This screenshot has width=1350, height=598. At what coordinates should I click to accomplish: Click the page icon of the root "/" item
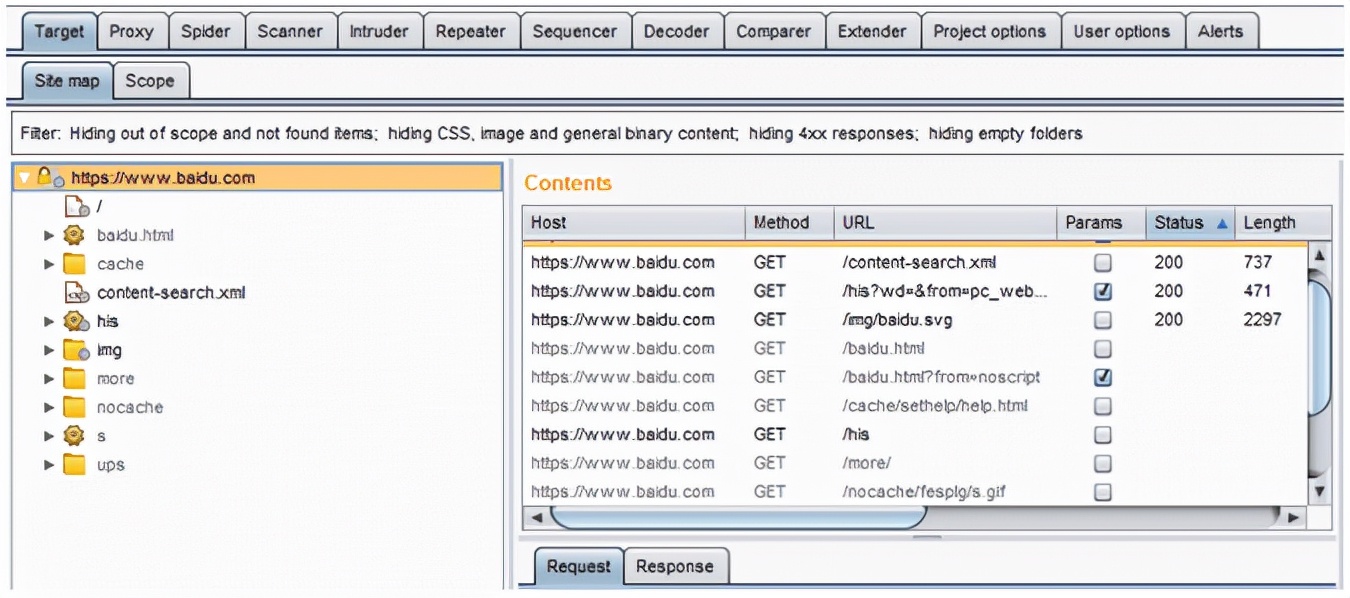coord(76,207)
